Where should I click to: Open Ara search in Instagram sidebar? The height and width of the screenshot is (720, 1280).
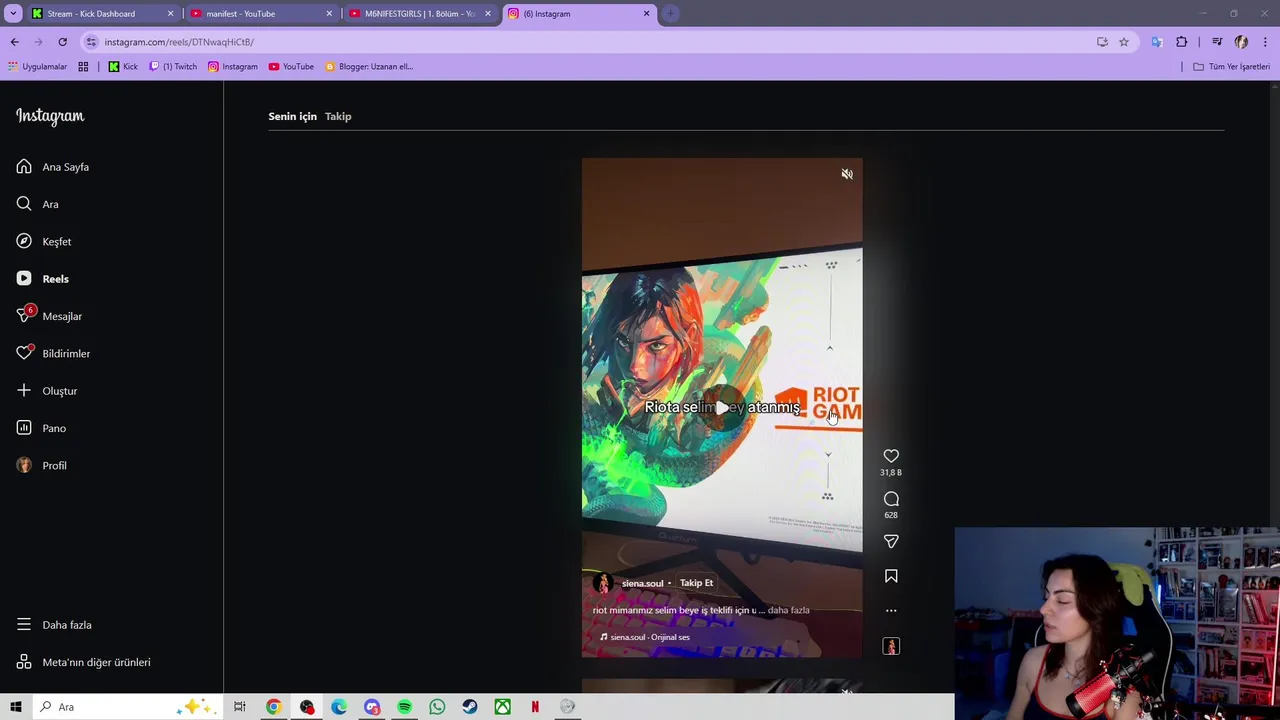(x=38, y=204)
